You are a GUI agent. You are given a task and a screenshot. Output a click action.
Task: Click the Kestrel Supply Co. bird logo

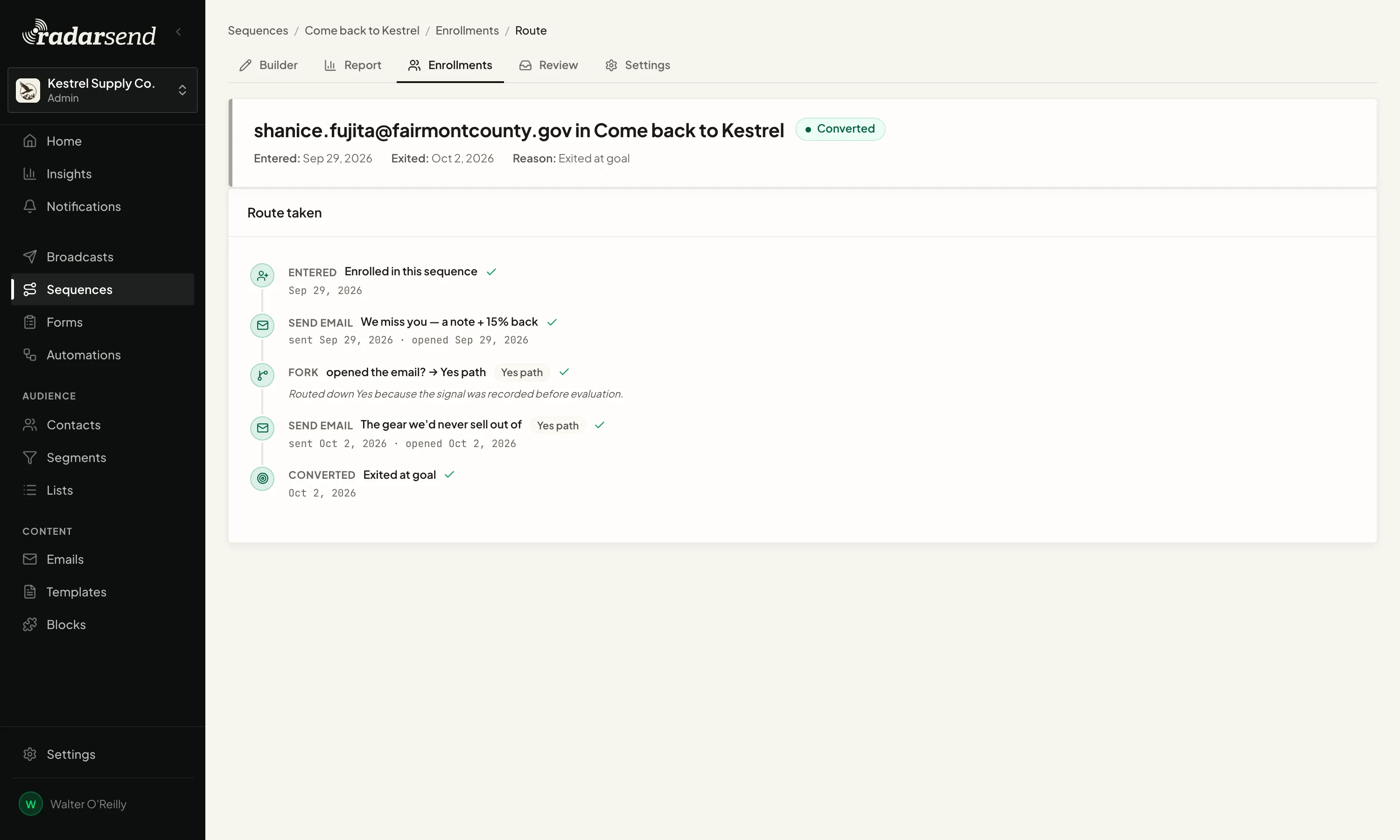(x=28, y=90)
